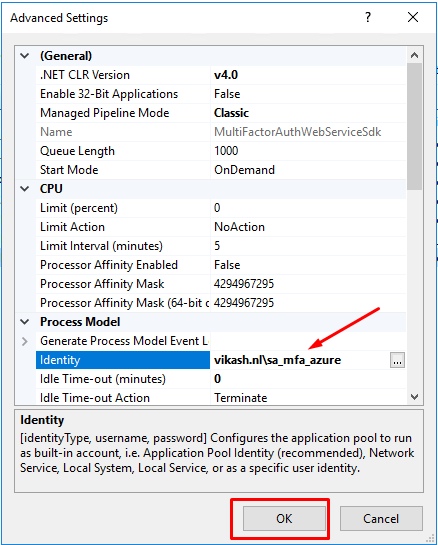Collapse the CPU section chevron

point(25,189)
